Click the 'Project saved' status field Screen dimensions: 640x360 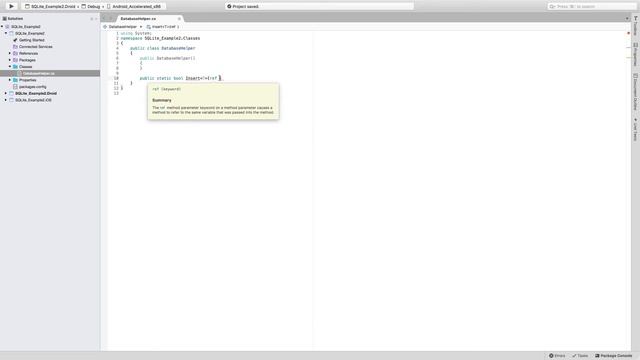pos(319,7)
